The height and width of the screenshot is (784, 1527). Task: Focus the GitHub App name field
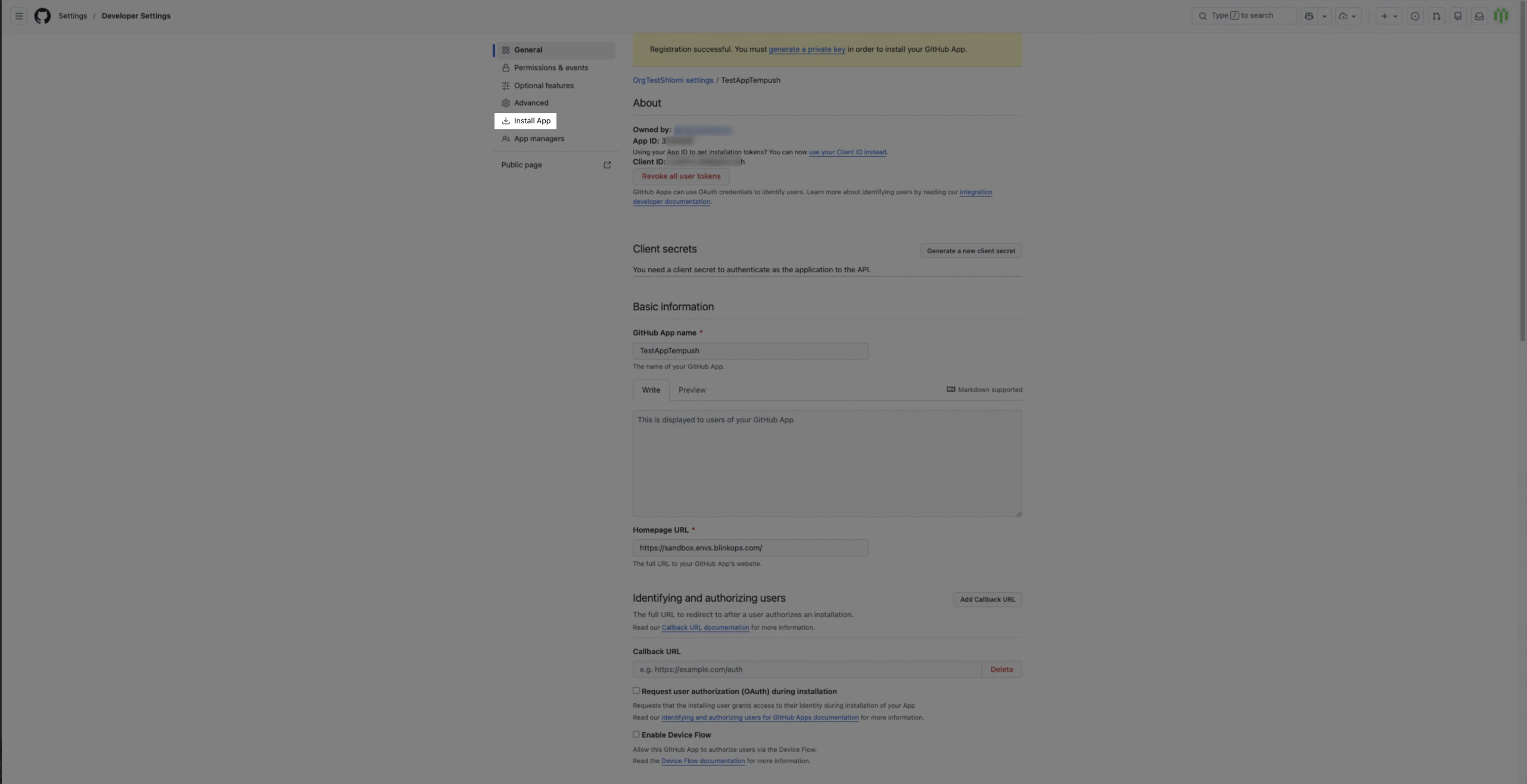click(x=750, y=351)
